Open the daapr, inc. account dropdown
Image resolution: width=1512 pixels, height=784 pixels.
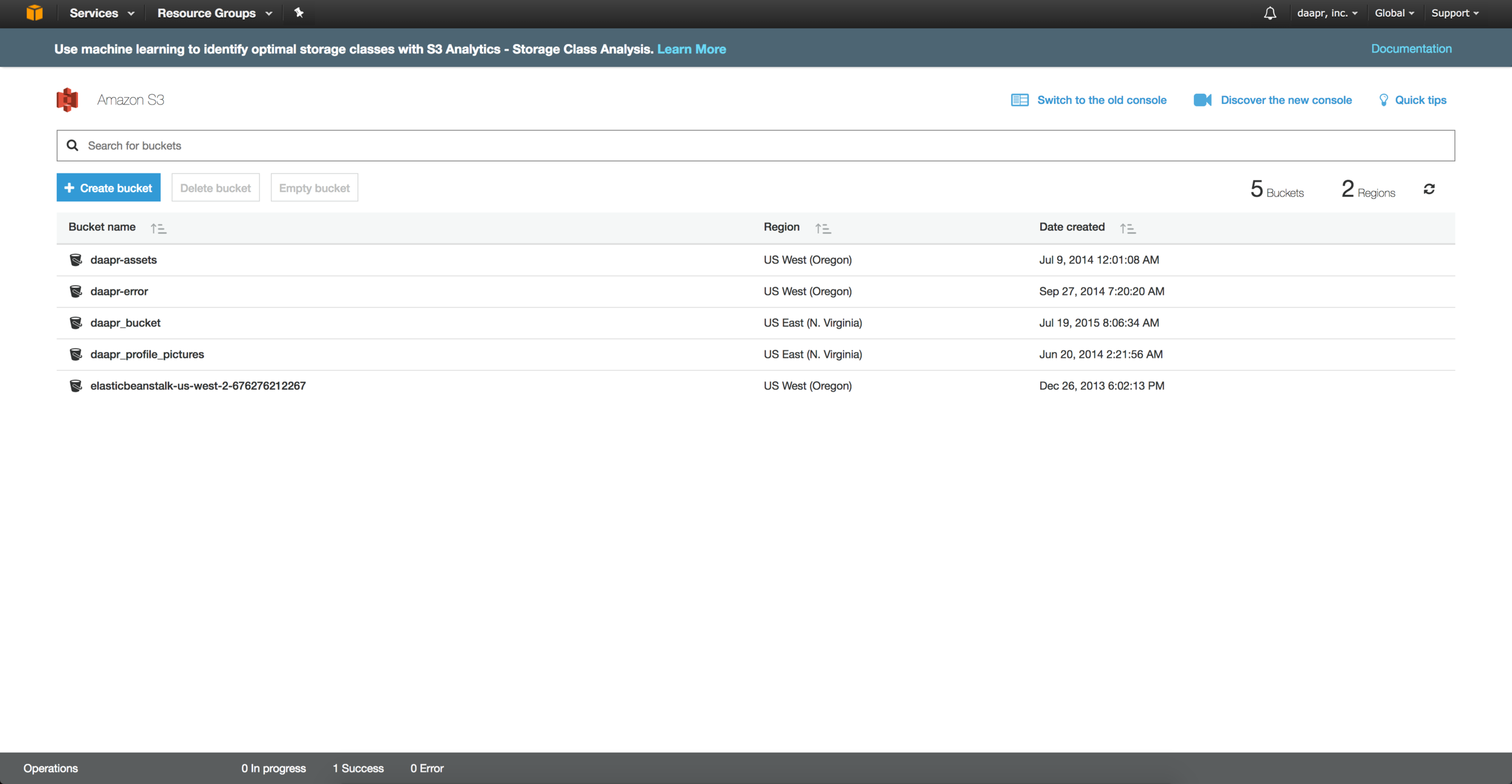pos(1327,13)
